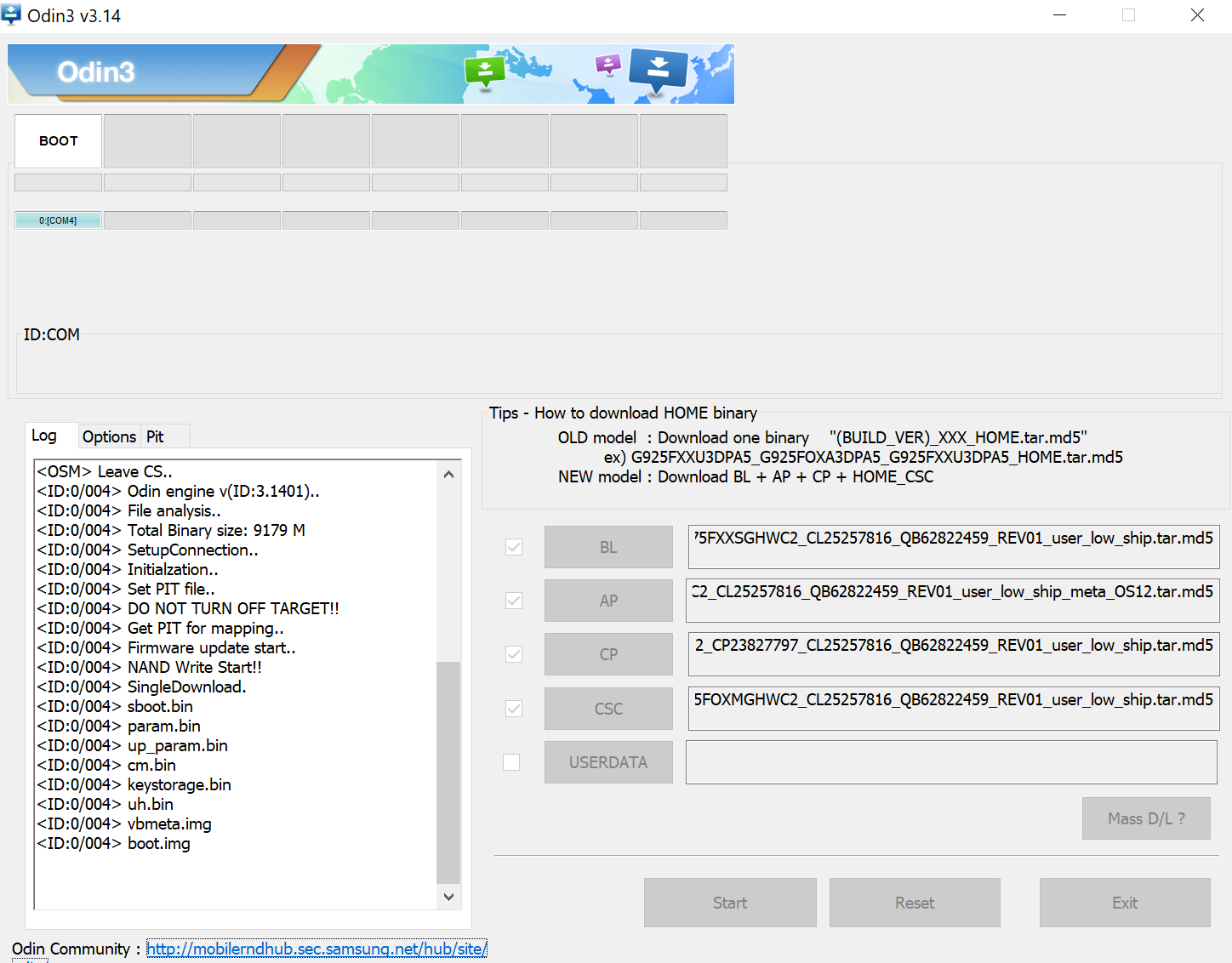Minimize the Odin3 window
The height and width of the screenshot is (963, 1232).
[1059, 15]
